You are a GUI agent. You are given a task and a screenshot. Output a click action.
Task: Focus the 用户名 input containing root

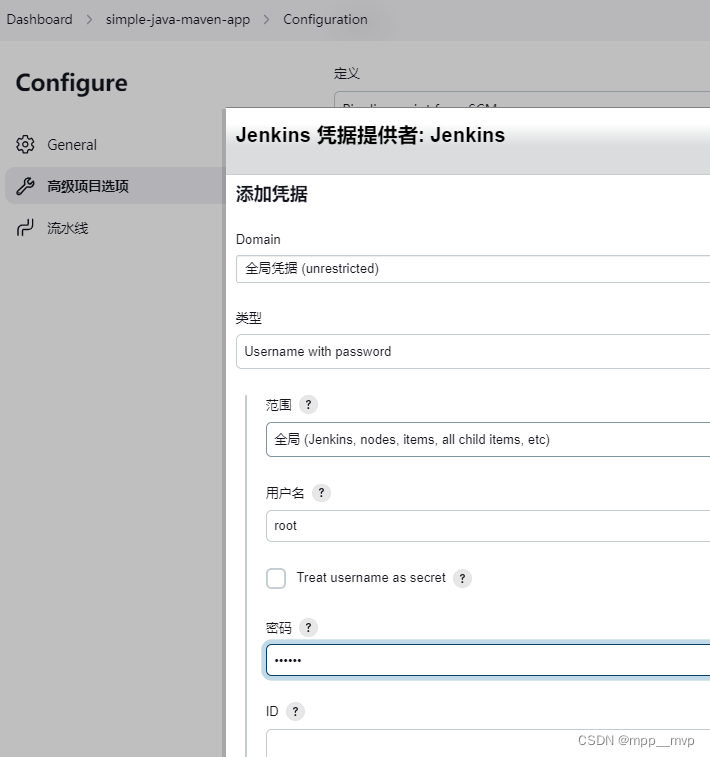tap(488, 526)
